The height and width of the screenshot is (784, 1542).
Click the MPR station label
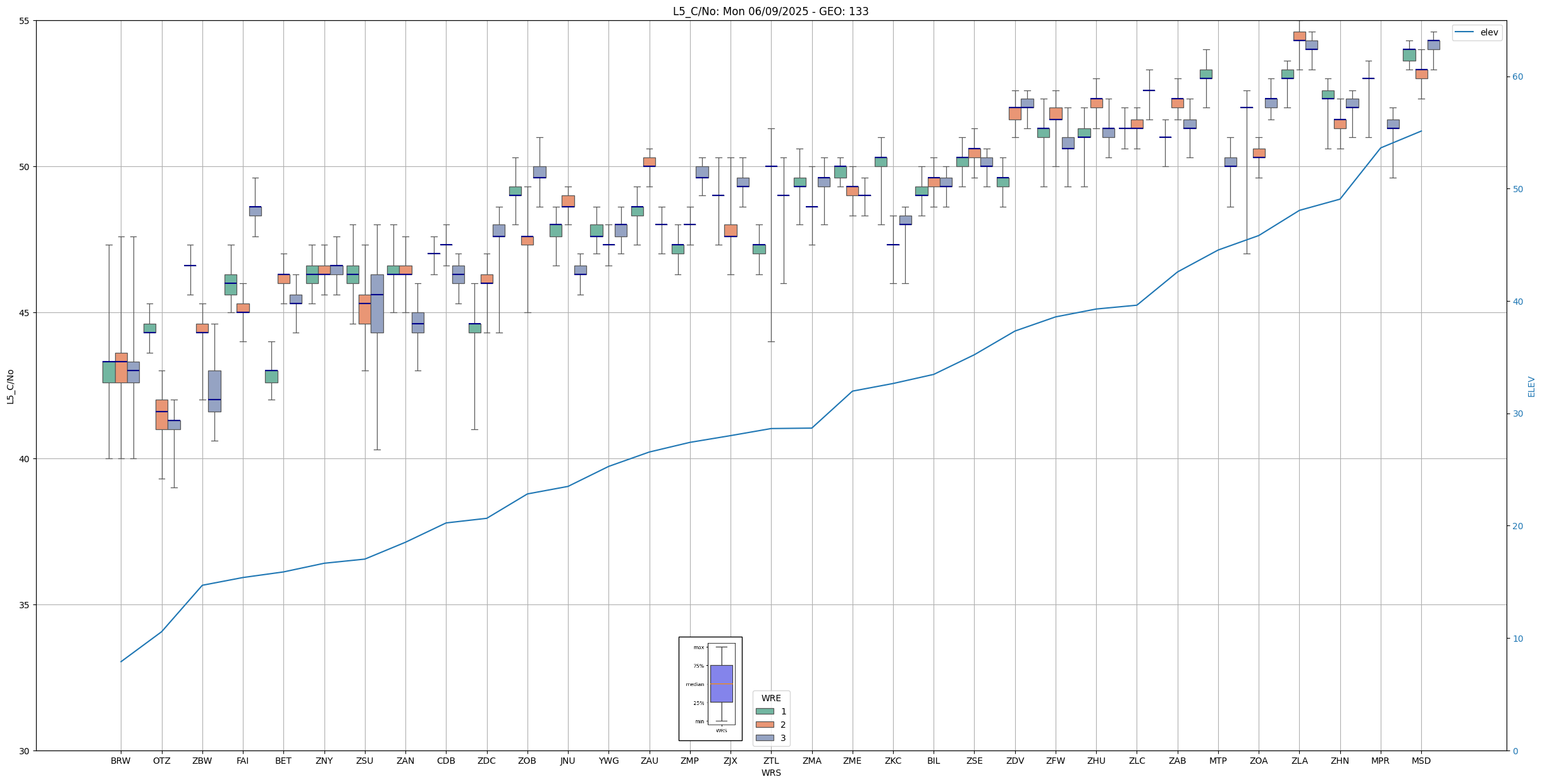[x=1380, y=761]
